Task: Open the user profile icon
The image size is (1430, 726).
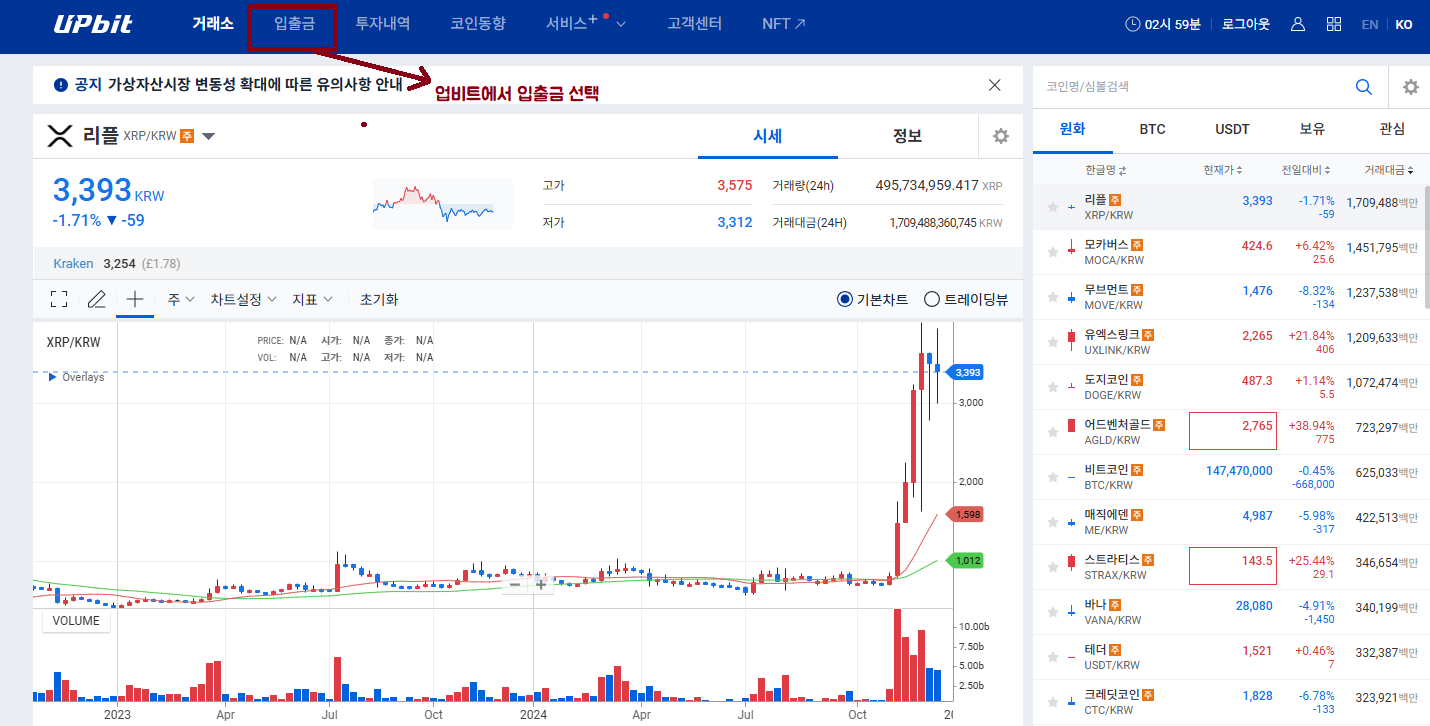Action: click(1298, 24)
